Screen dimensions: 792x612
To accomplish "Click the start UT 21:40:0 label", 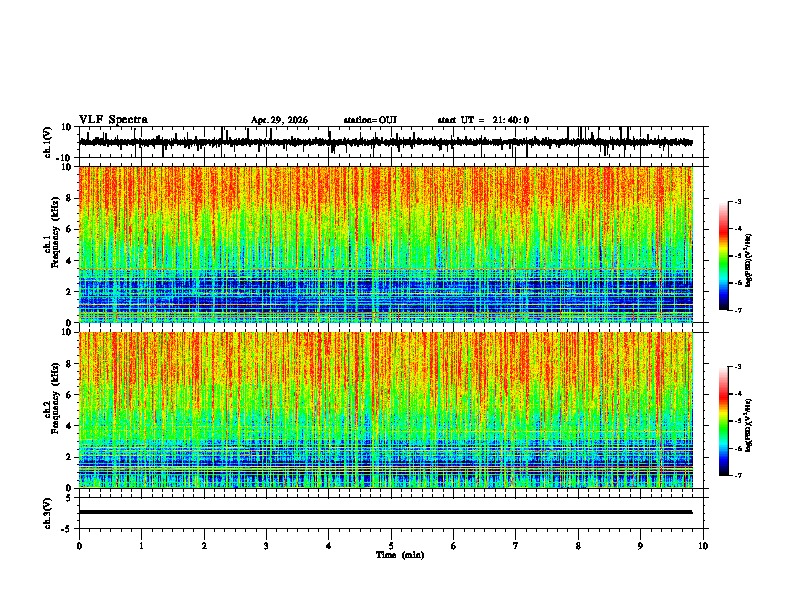I will [483, 120].
